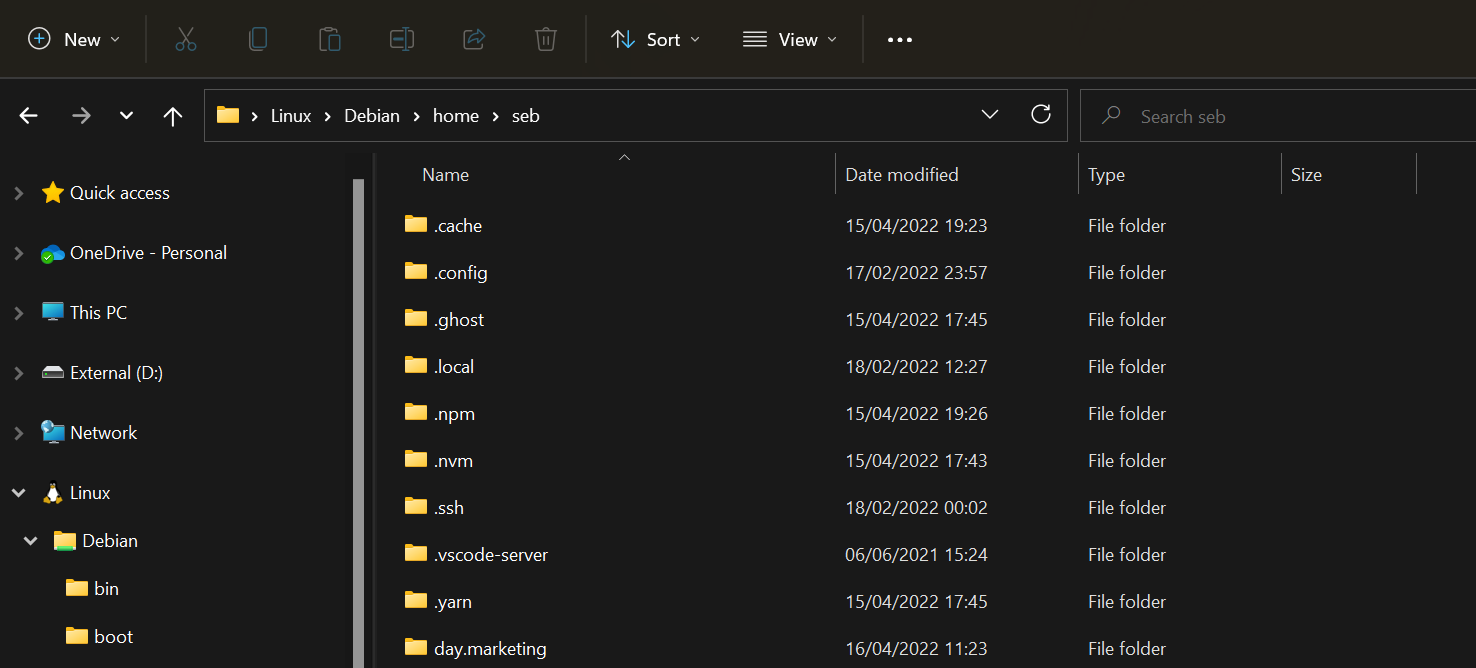Screen dimensions: 1476x668
Task: Sort files by Date modified column
Action: [x=901, y=174]
